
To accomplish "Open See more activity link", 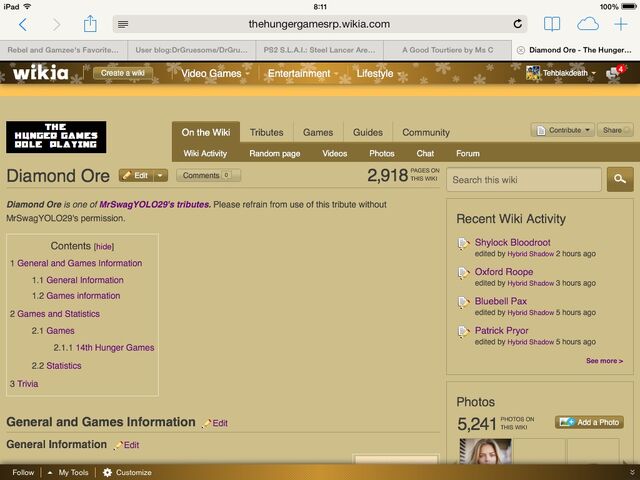I will click(x=604, y=361).
